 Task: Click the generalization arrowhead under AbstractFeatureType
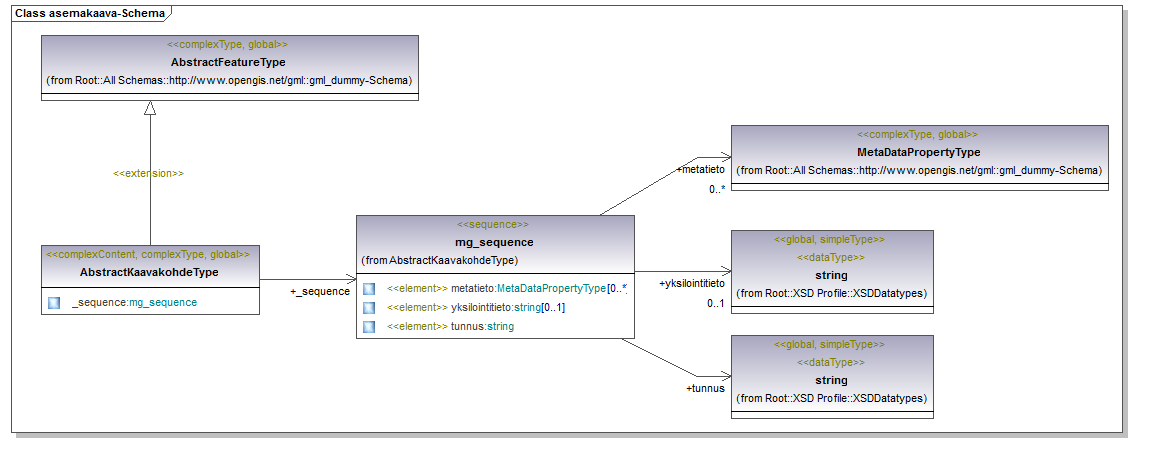[150, 108]
